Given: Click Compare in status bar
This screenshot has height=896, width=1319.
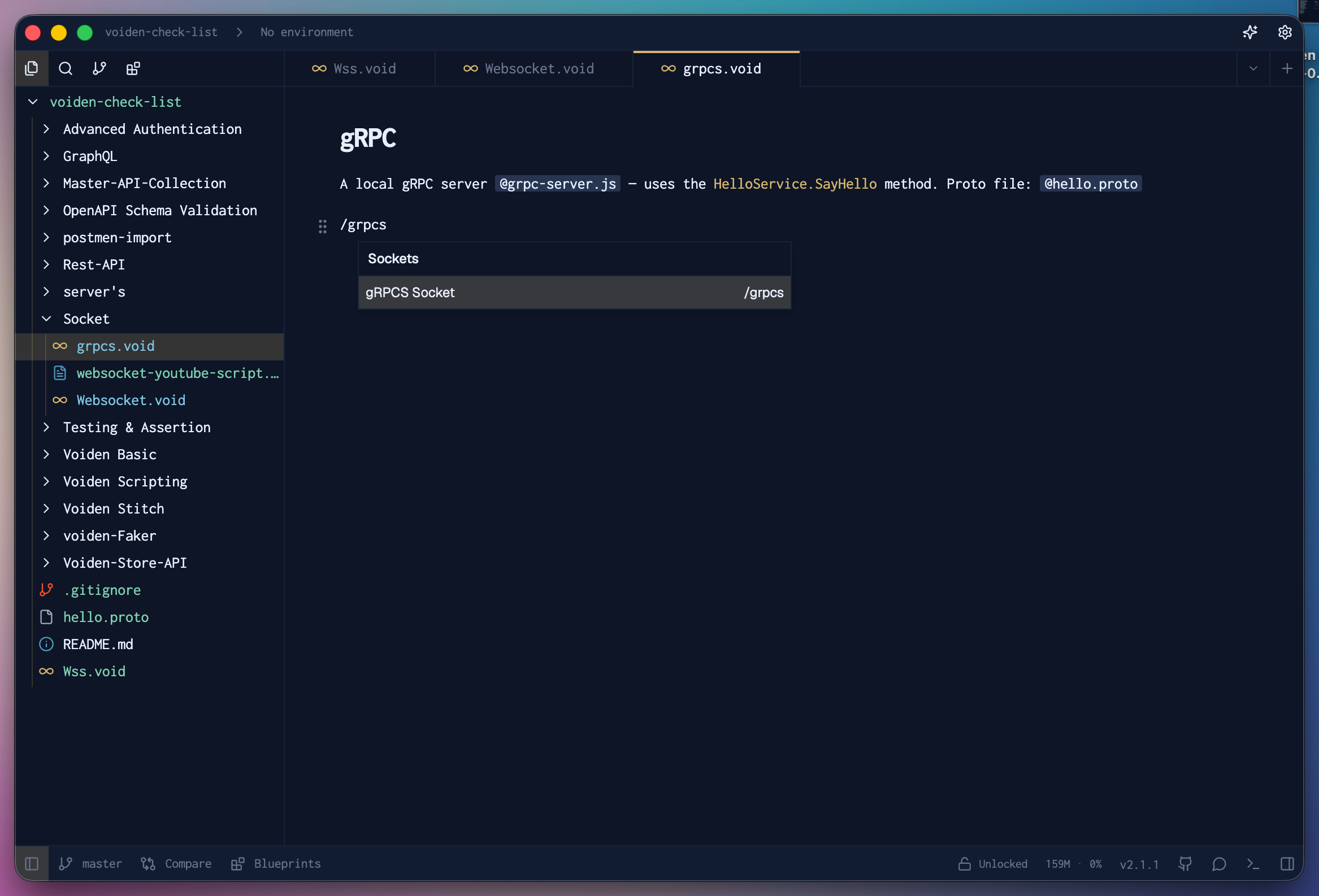Looking at the screenshot, I should [x=176, y=864].
